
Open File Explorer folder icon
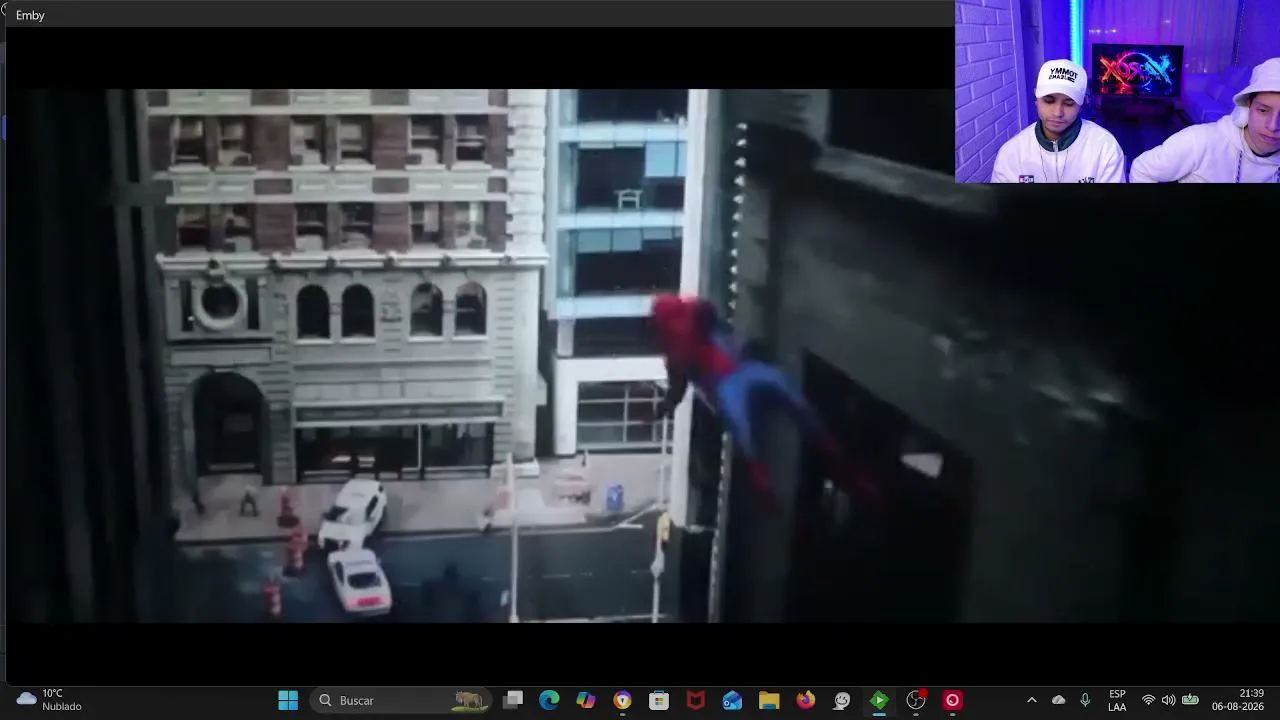pos(769,700)
